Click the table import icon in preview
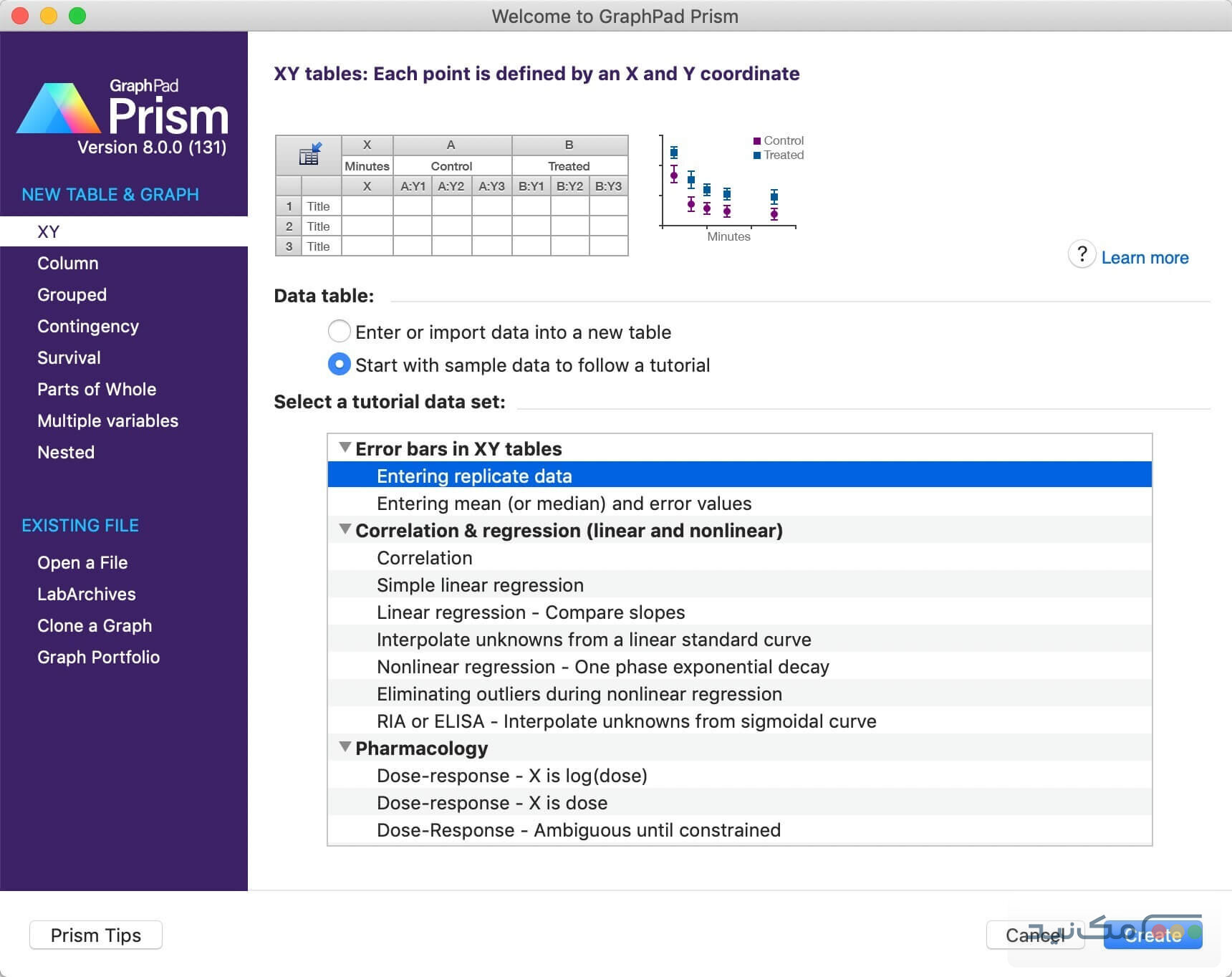 pos(309,155)
